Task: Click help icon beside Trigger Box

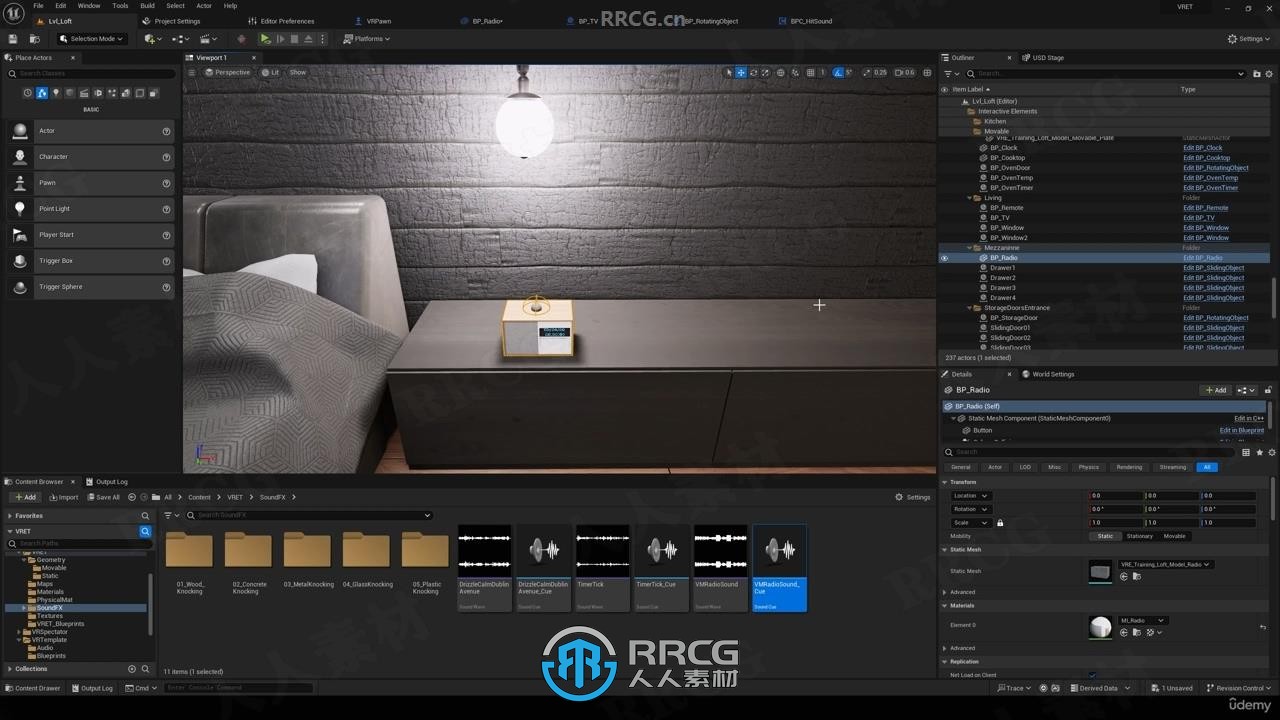Action: tap(166, 261)
